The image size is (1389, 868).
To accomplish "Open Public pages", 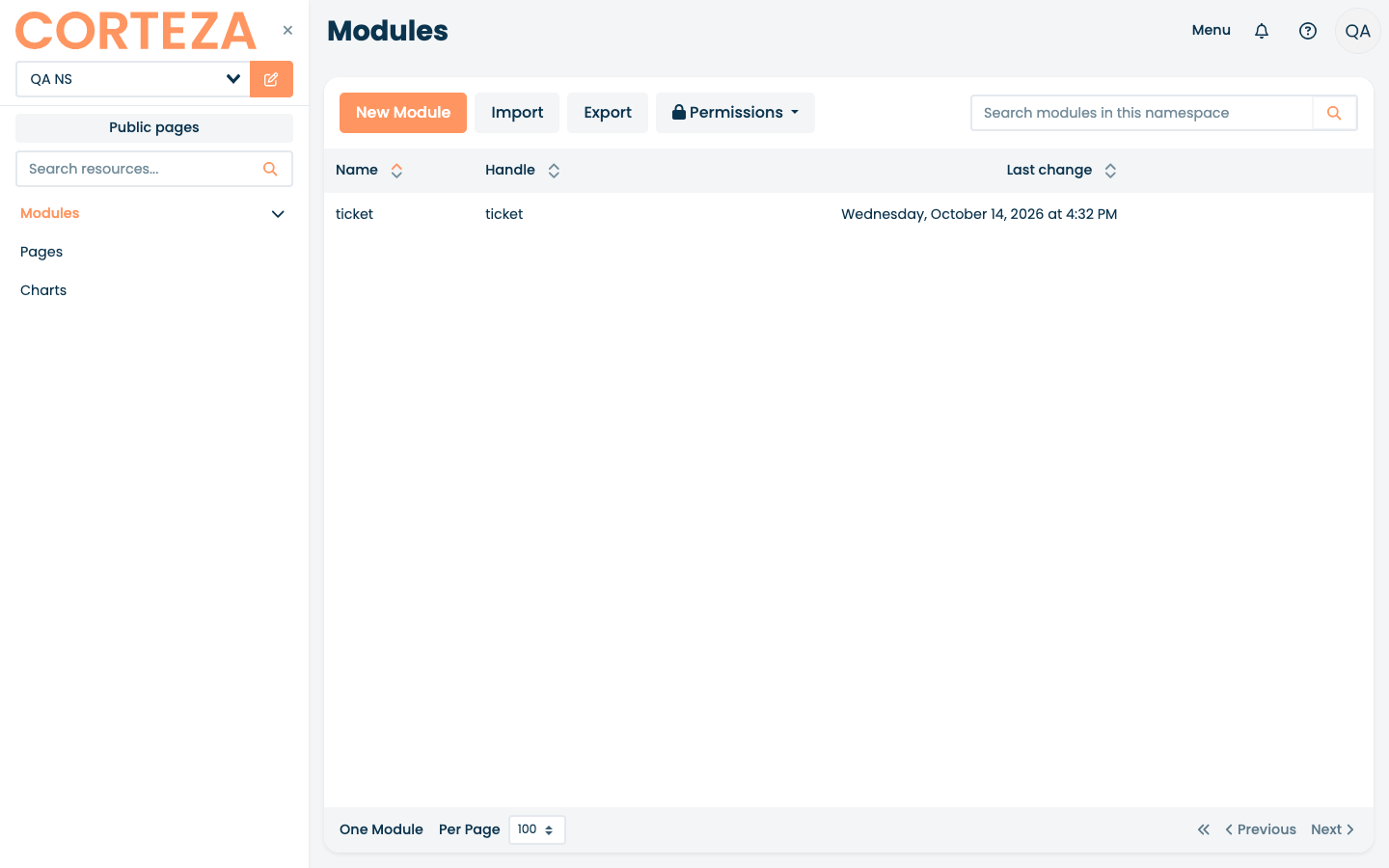I will (x=154, y=127).
